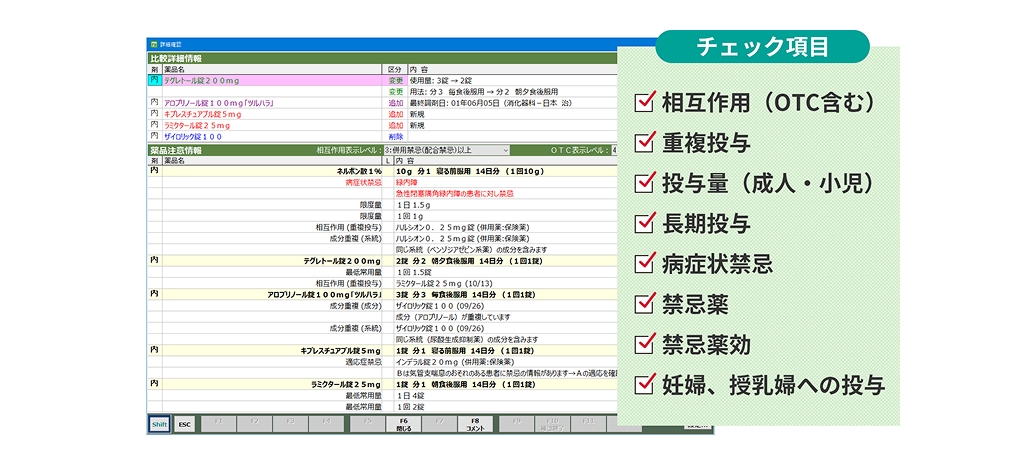The height and width of the screenshot is (465, 1028).
Task: Toggle the 相互作用（OTC含む） checkbox
Action: (x=646, y=102)
